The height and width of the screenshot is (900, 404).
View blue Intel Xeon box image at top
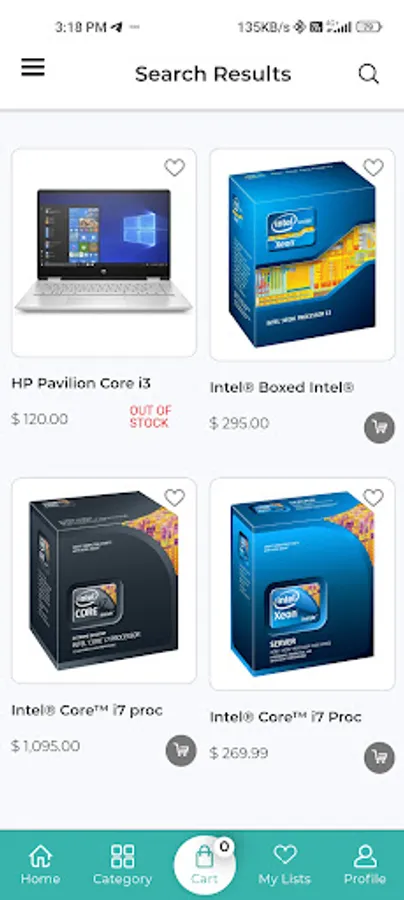[x=302, y=255]
